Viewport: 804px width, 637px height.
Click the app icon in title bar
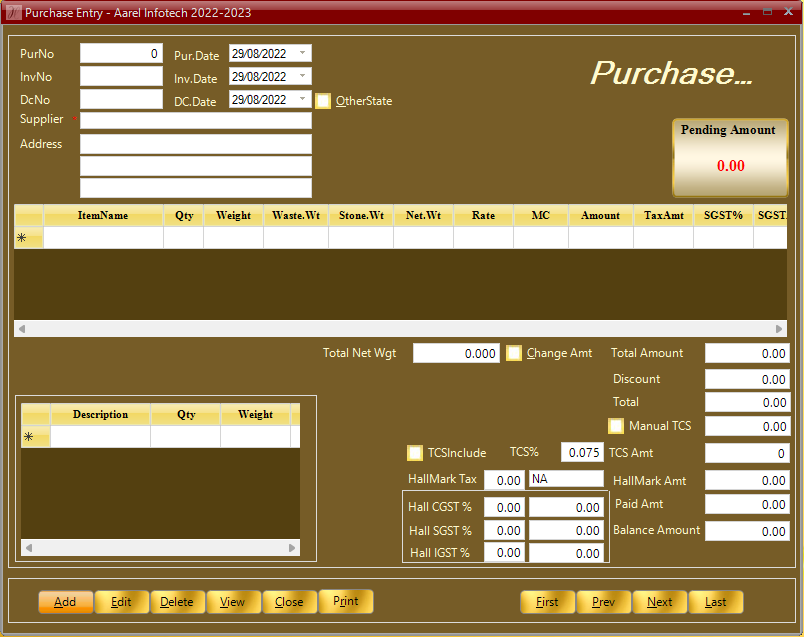14,13
